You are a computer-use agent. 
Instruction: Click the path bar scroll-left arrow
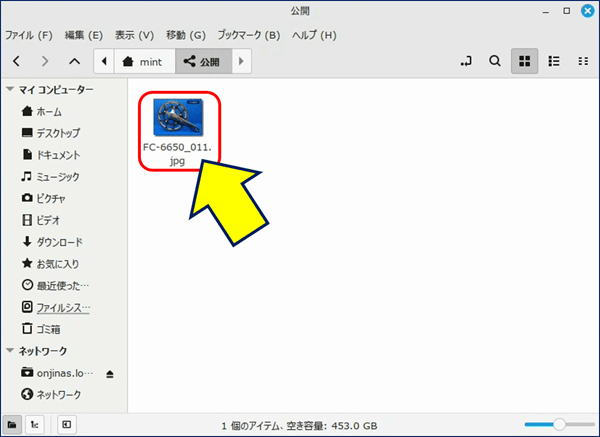pos(104,61)
